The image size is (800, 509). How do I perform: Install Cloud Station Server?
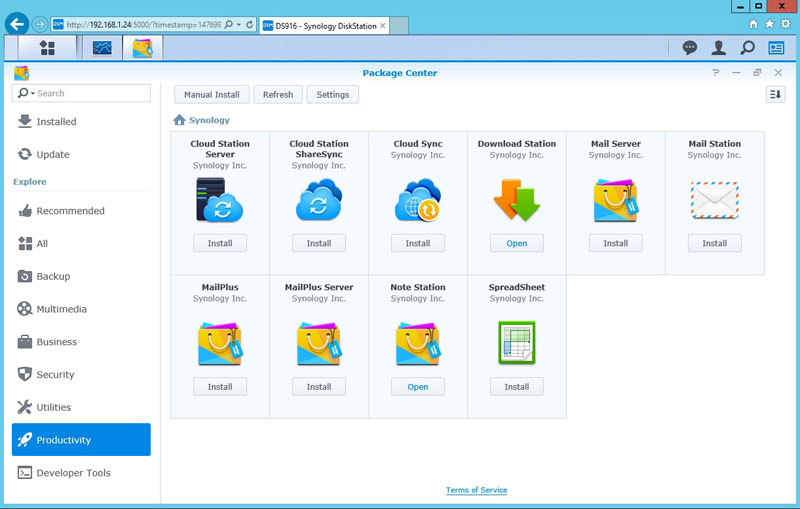pos(220,243)
